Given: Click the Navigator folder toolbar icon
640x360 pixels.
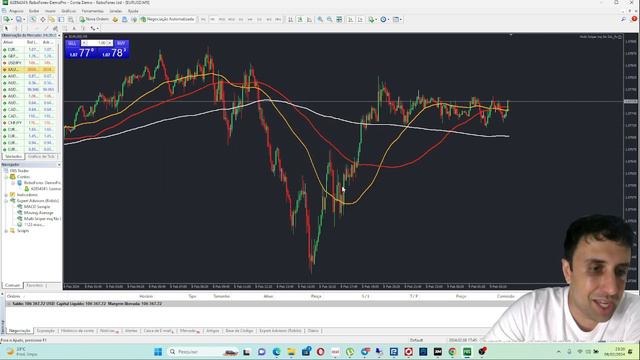Looking at the screenshot, I should [52, 19].
